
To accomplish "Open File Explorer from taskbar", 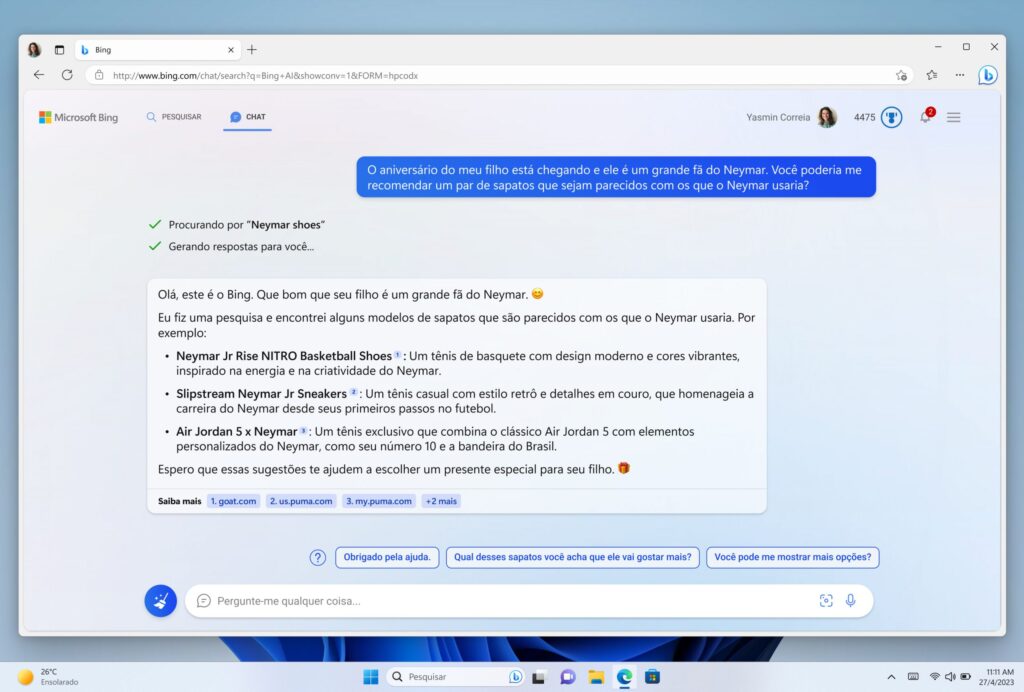I will (596, 677).
